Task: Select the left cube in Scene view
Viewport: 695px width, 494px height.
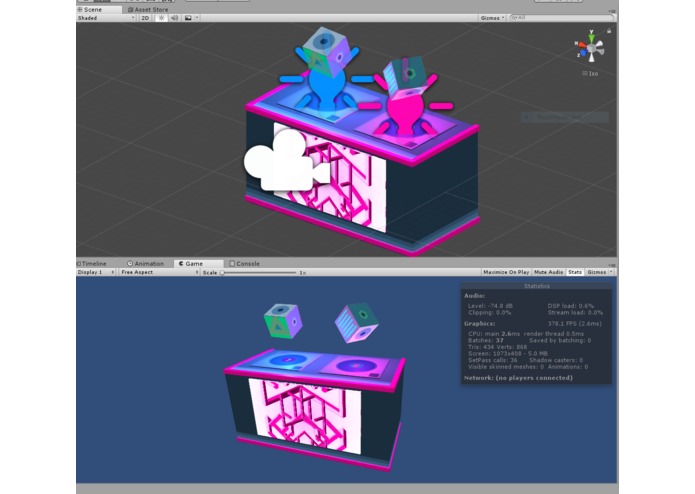Action: [x=325, y=51]
